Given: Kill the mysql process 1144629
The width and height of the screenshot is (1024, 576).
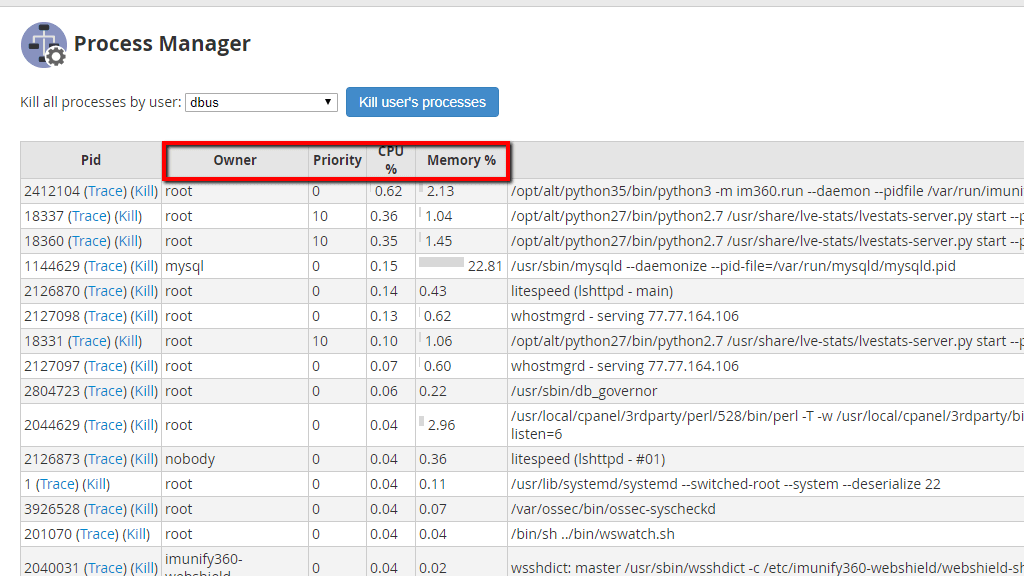Looking at the screenshot, I should click(145, 266).
